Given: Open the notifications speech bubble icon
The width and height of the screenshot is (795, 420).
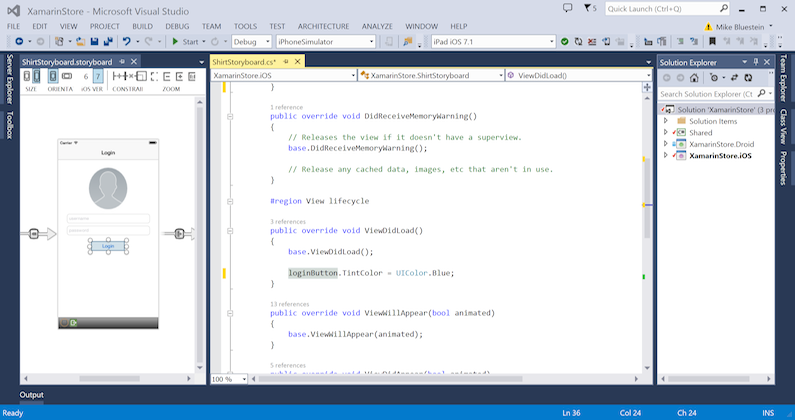Looking at the screenshot, I should point(567,8).
